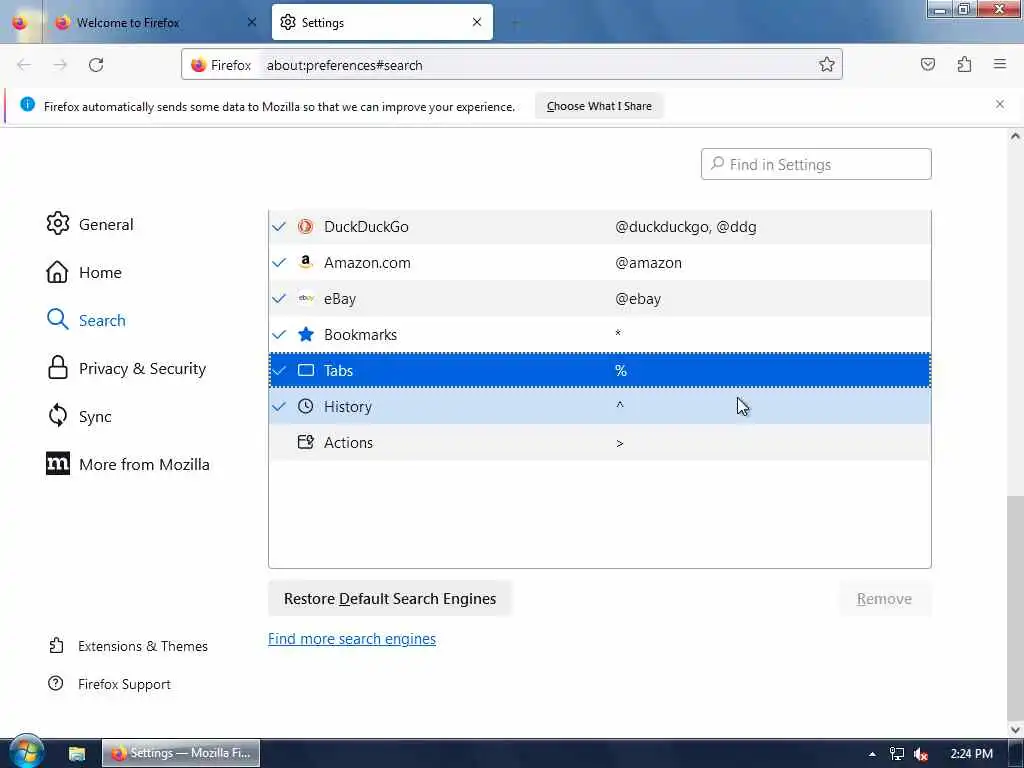Image resolution: width=1024 pixels, height=768 pixels.
Task: Click the eBay engine icon
Action: click(x=306, y=298)
